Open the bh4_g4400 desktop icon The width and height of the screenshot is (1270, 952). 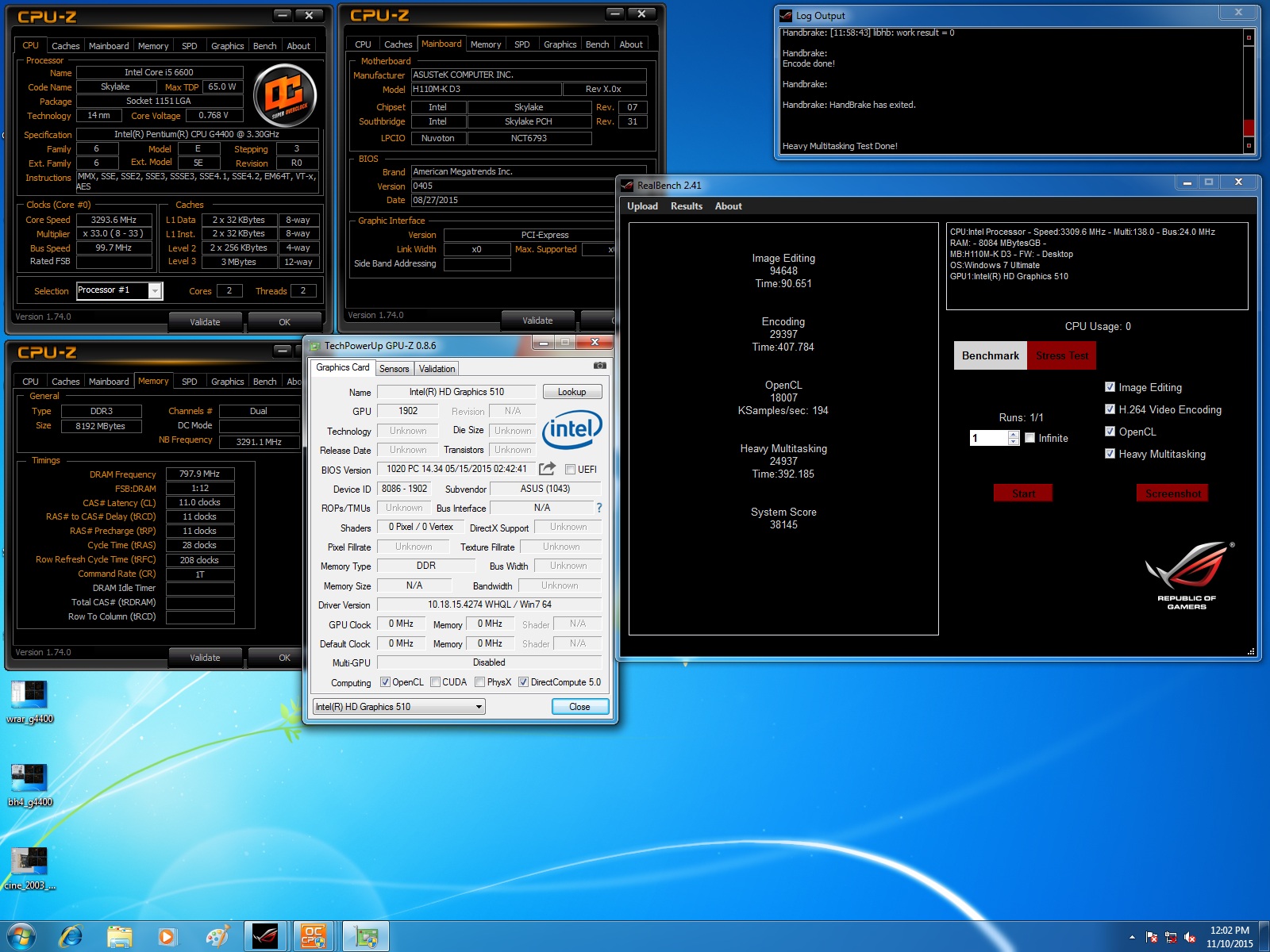click(29, 785)
